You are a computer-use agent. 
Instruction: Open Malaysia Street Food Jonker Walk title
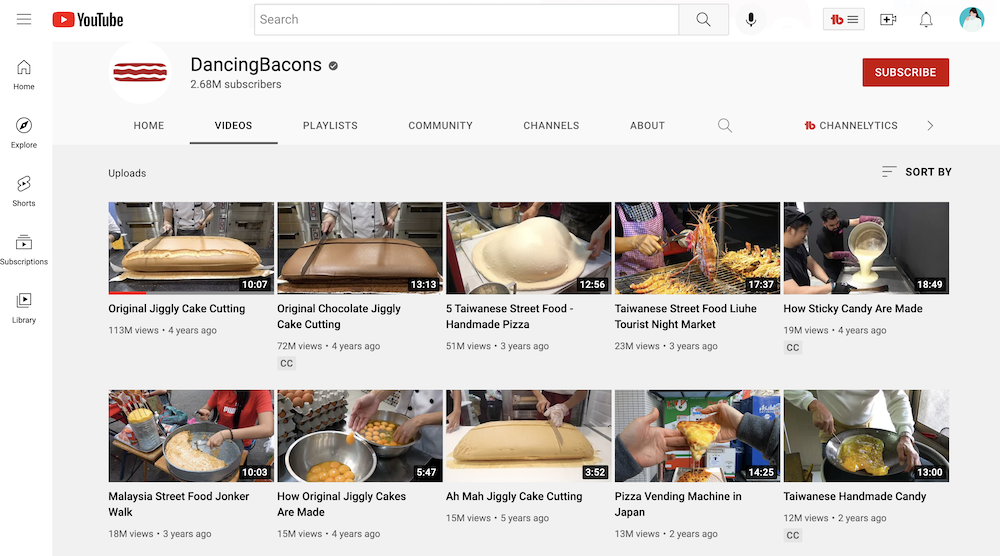pyautogui.click(x=179, y=504)
